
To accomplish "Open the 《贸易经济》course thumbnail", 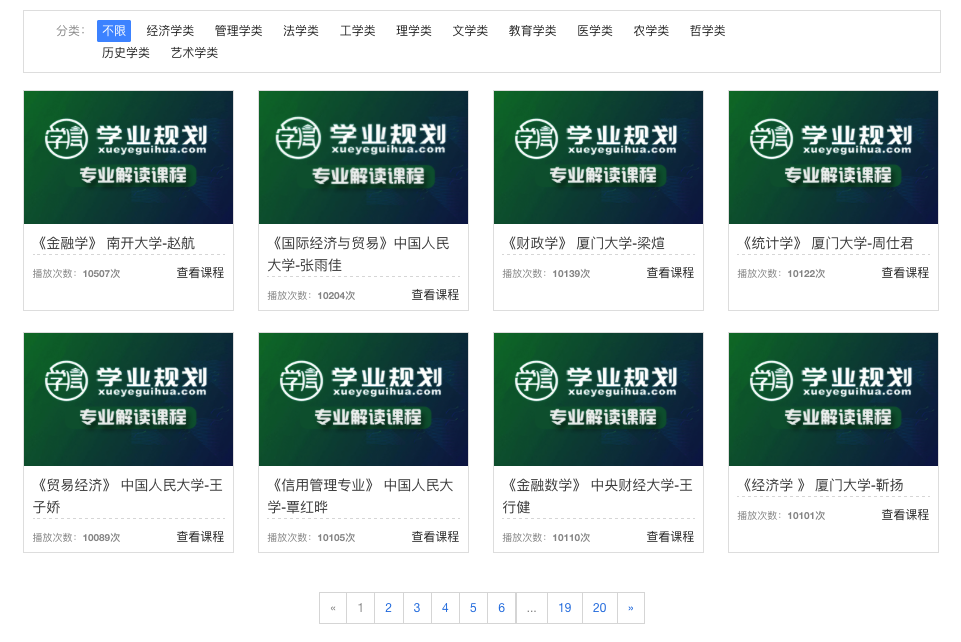I will click(128, 400).
